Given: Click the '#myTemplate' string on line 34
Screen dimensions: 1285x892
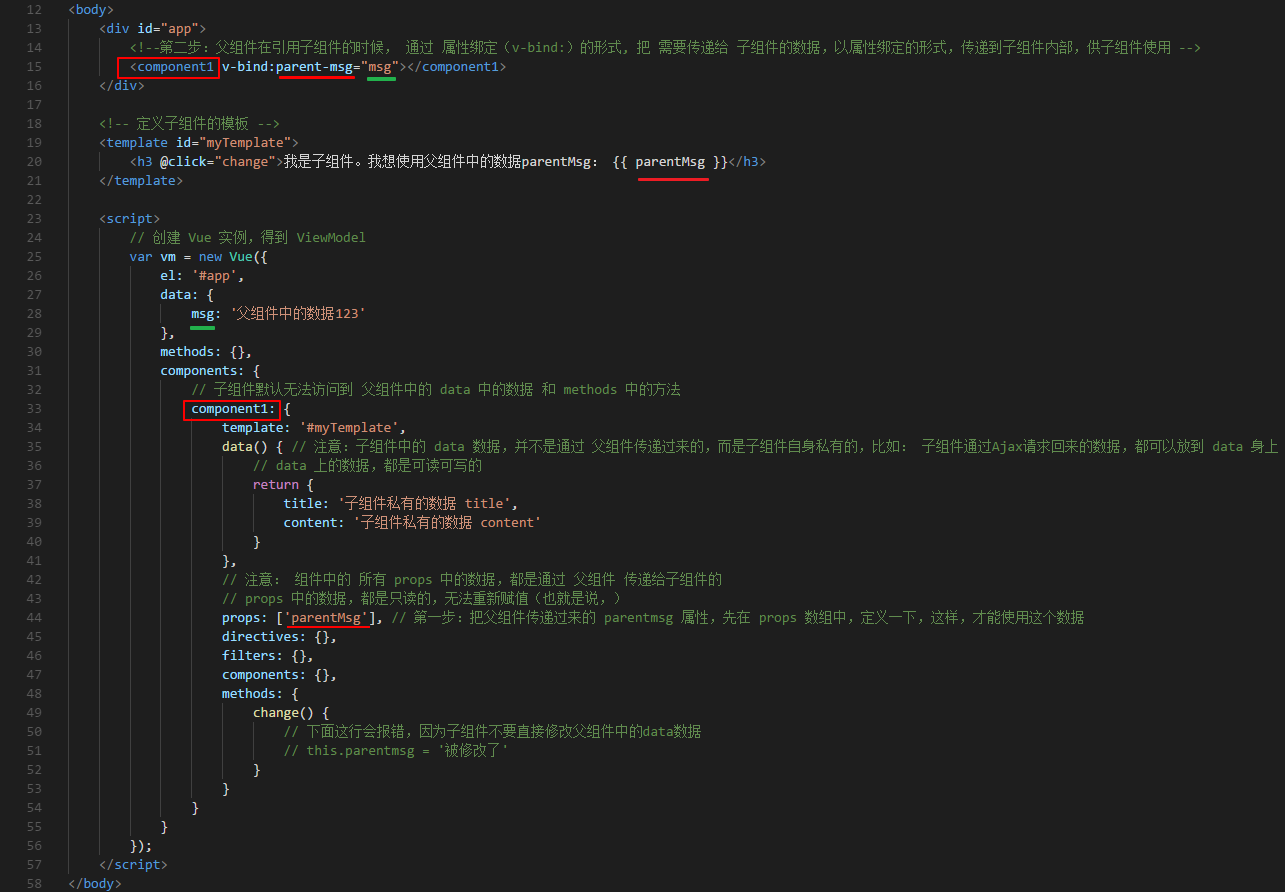Looking at the screenshot, I should click(348, 428).
